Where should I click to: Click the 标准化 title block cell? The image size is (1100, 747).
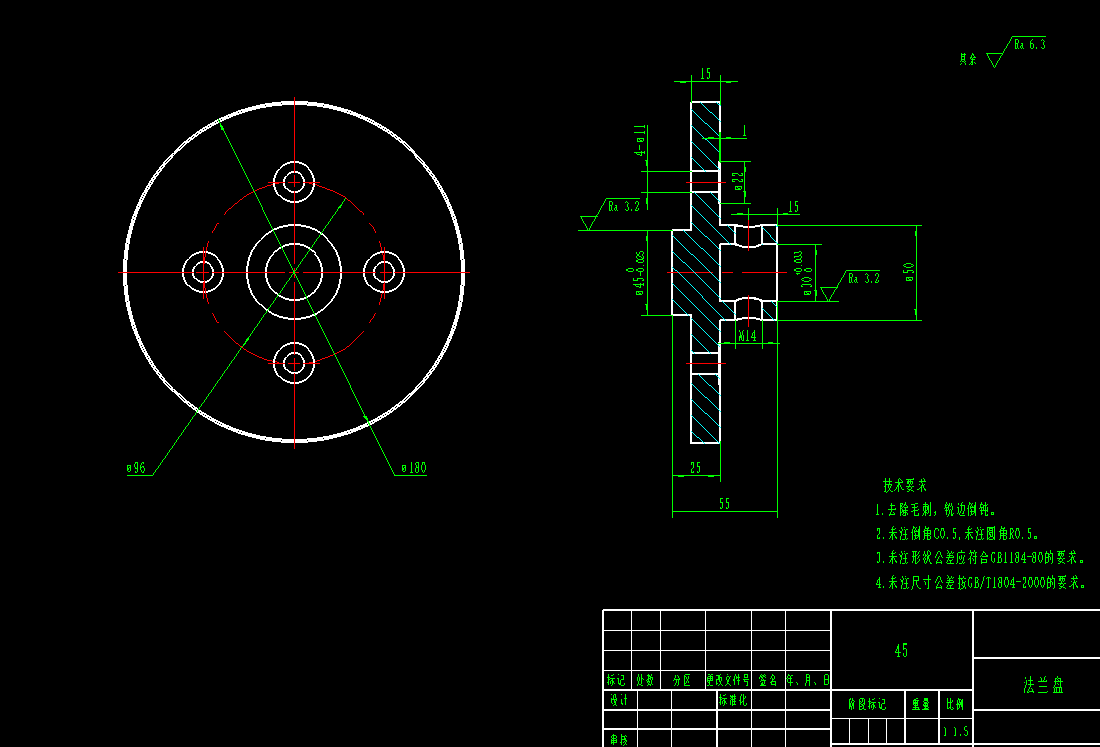tap(733, 700)
